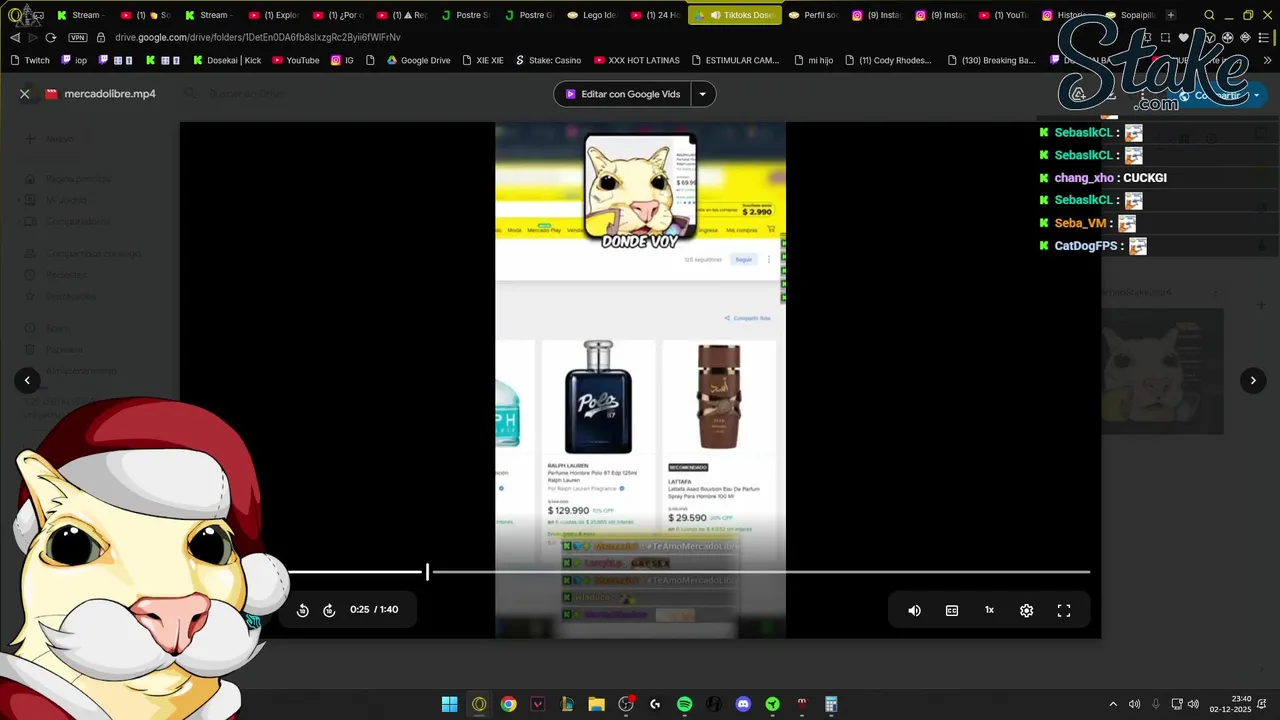Open network settings from the tray
This screenshot has height=720, width=1280.
[x=1177, y=704]
